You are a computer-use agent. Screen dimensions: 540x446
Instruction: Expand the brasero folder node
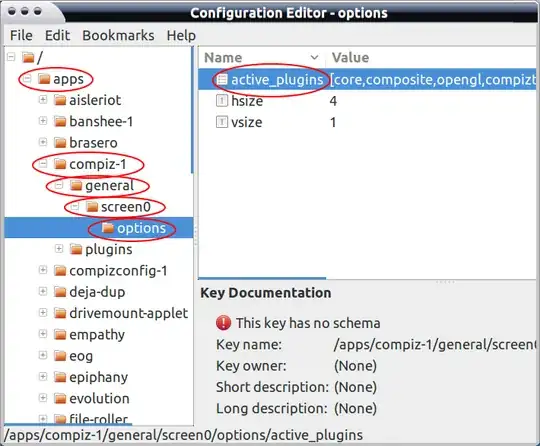click(x=43, y=142)
